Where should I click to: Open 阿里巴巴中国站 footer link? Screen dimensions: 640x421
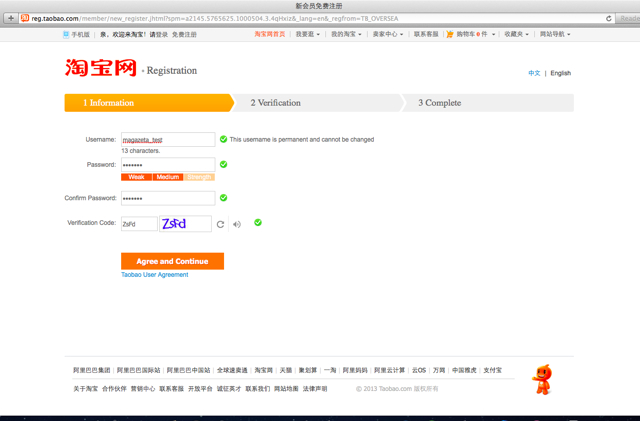point(188,370)
